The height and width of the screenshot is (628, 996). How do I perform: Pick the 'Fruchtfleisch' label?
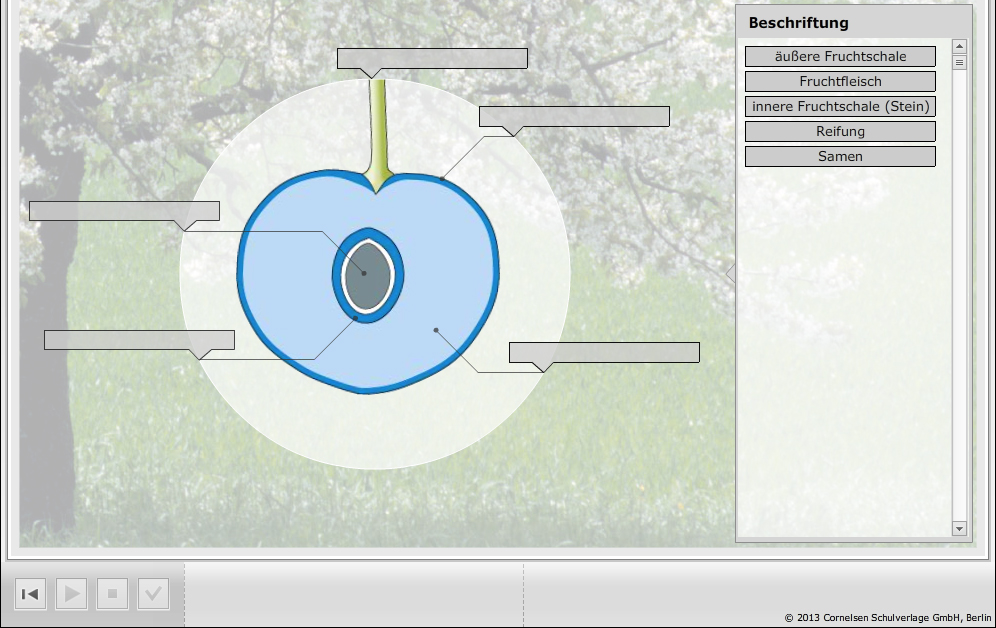[x=840, y=82]
